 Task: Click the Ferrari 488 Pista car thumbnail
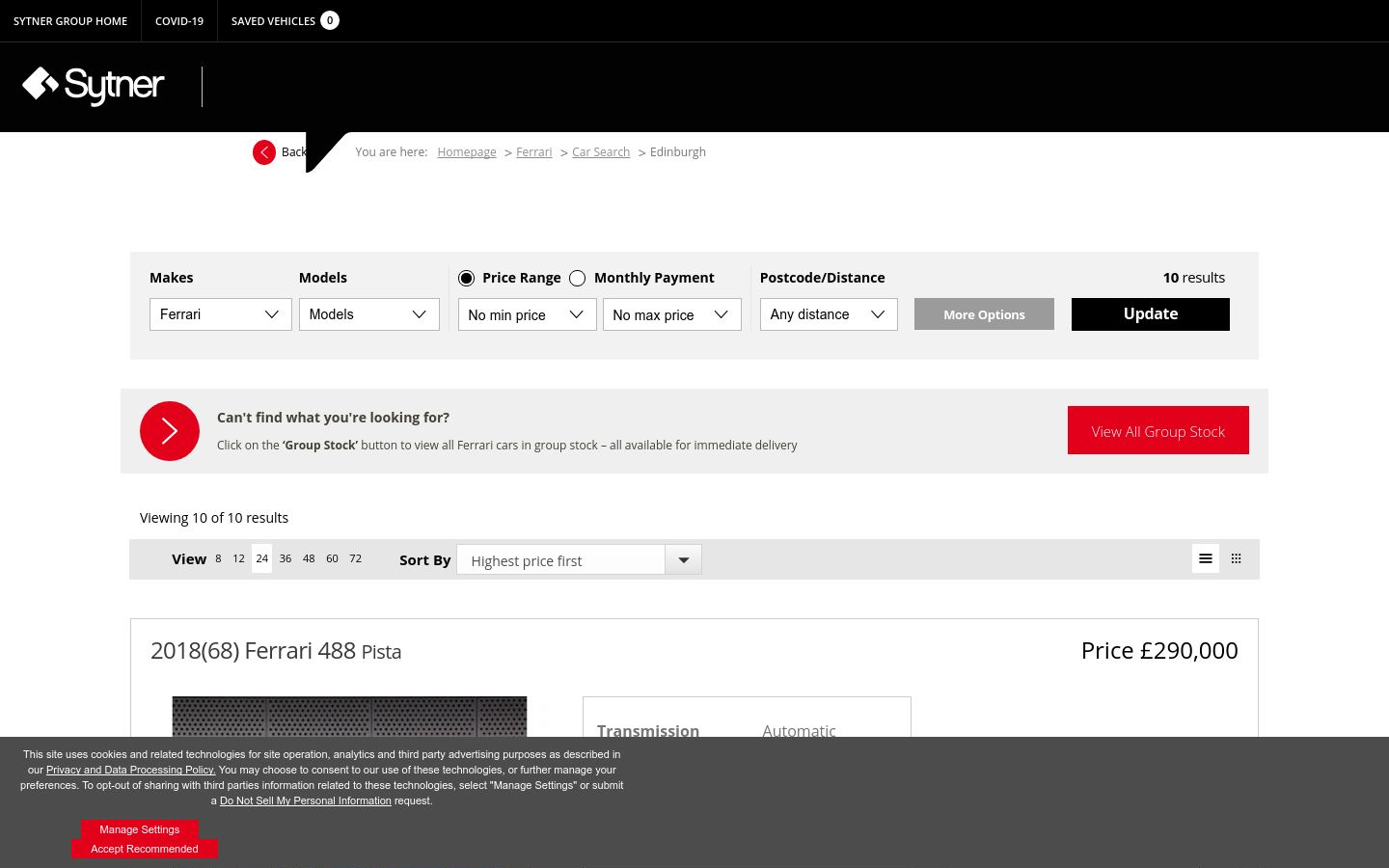pyautogui.click(x=349, y=717)
